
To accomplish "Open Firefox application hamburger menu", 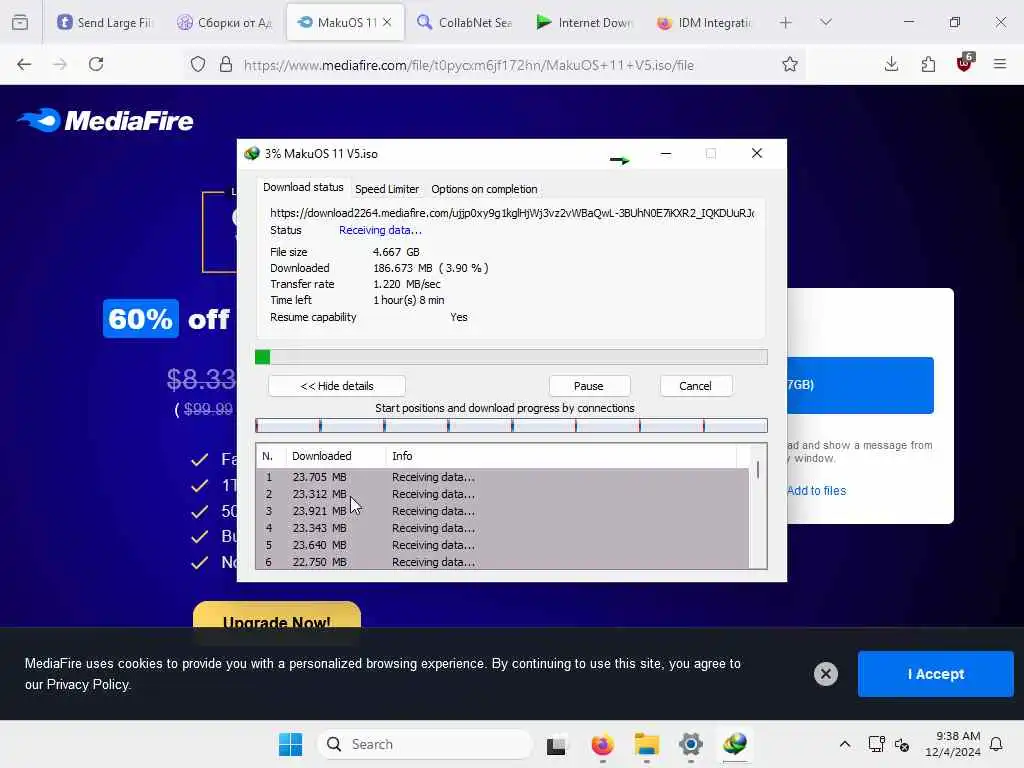I will (1000, 64).
